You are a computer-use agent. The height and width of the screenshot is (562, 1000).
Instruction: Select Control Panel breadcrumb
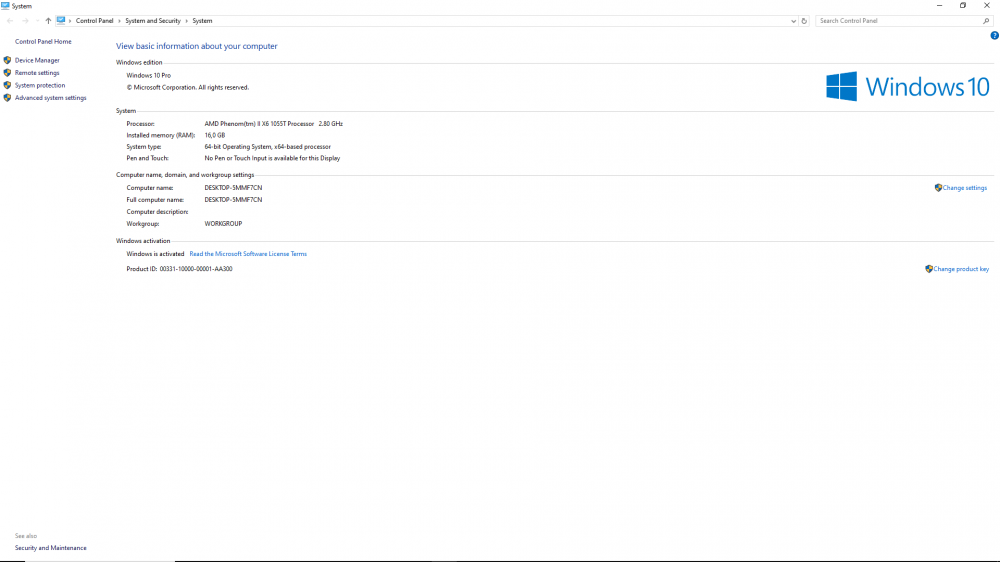(94, 21)
